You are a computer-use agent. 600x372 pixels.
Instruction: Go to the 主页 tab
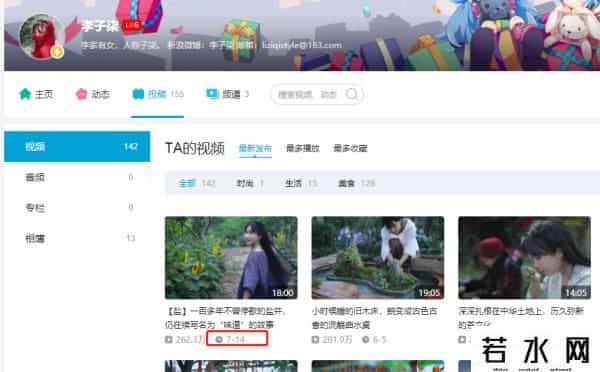coord(36,94)
